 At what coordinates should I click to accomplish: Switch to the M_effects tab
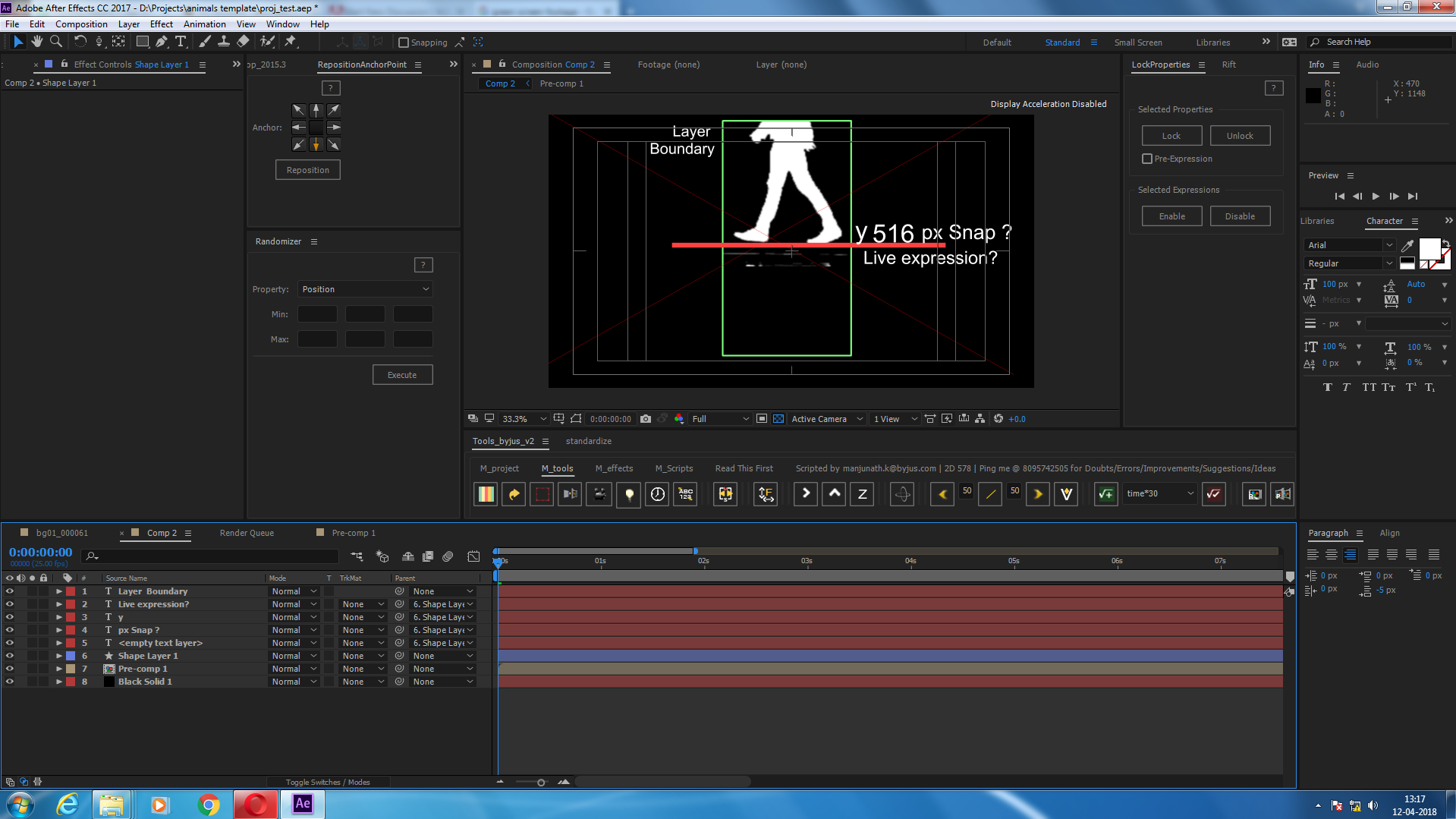614,468
